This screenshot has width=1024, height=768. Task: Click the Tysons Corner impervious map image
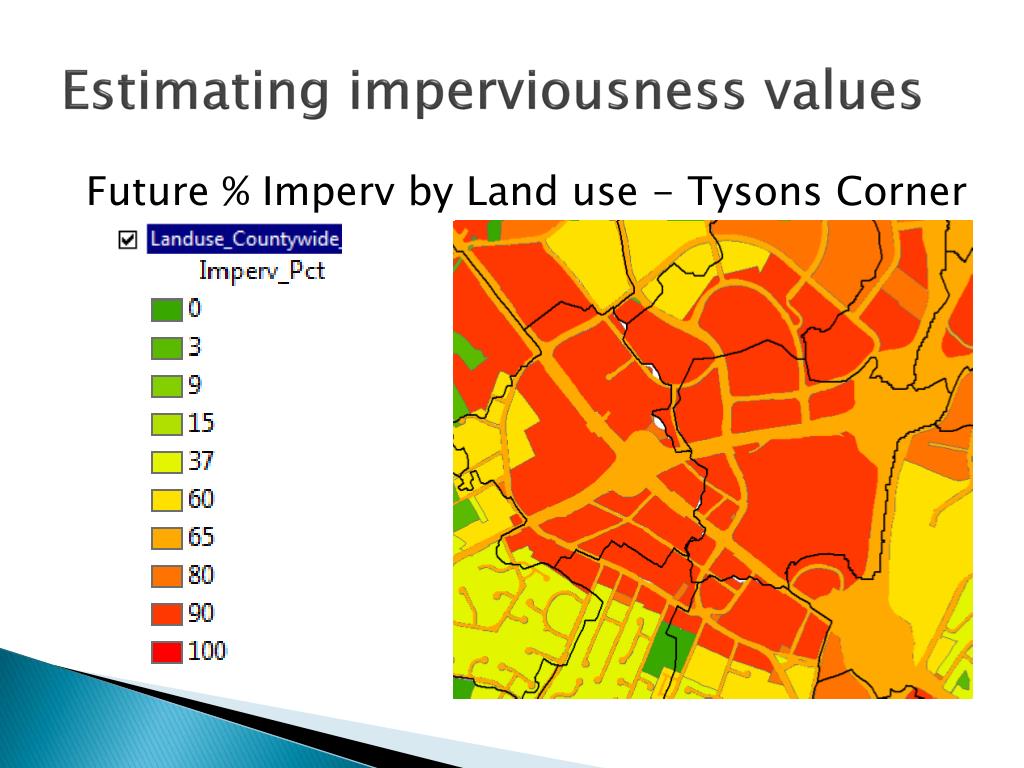(x=712, y=459)
